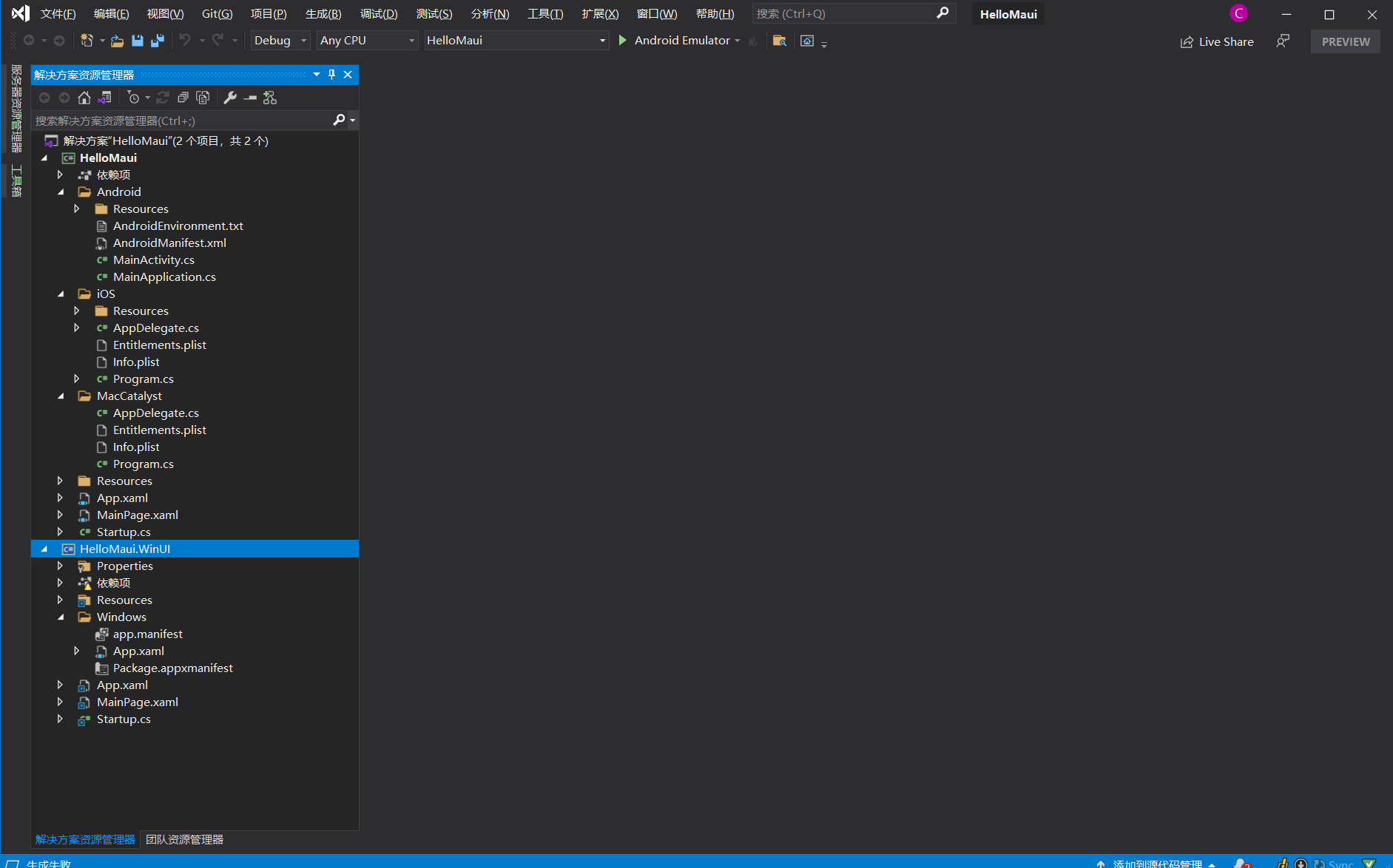The height and width of the screenshot is (868, 1393).
Task: Toggle Preview Selected Items icon
Action: (250, 98)
